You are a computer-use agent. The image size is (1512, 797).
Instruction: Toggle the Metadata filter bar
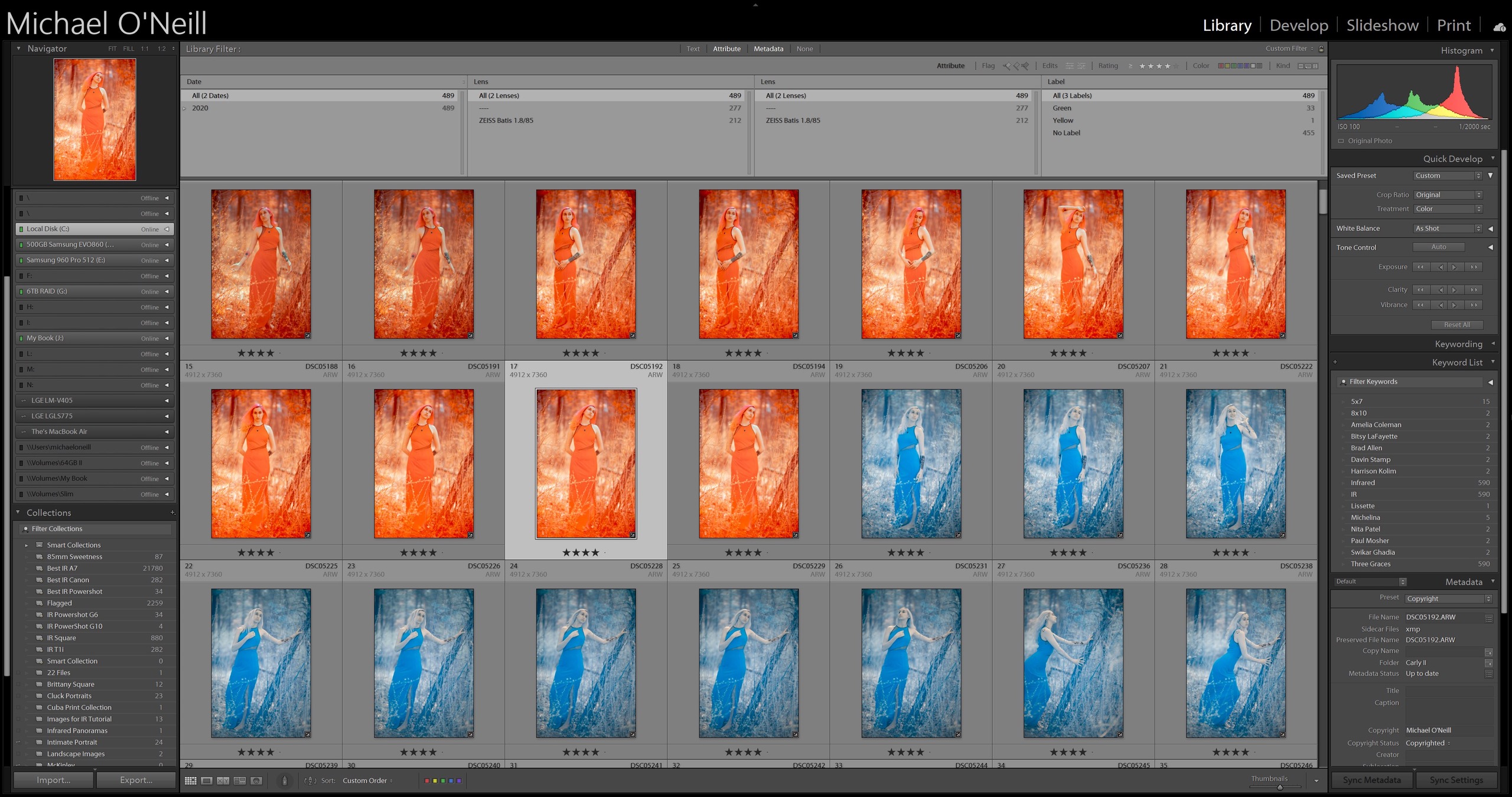coord(768,48)
